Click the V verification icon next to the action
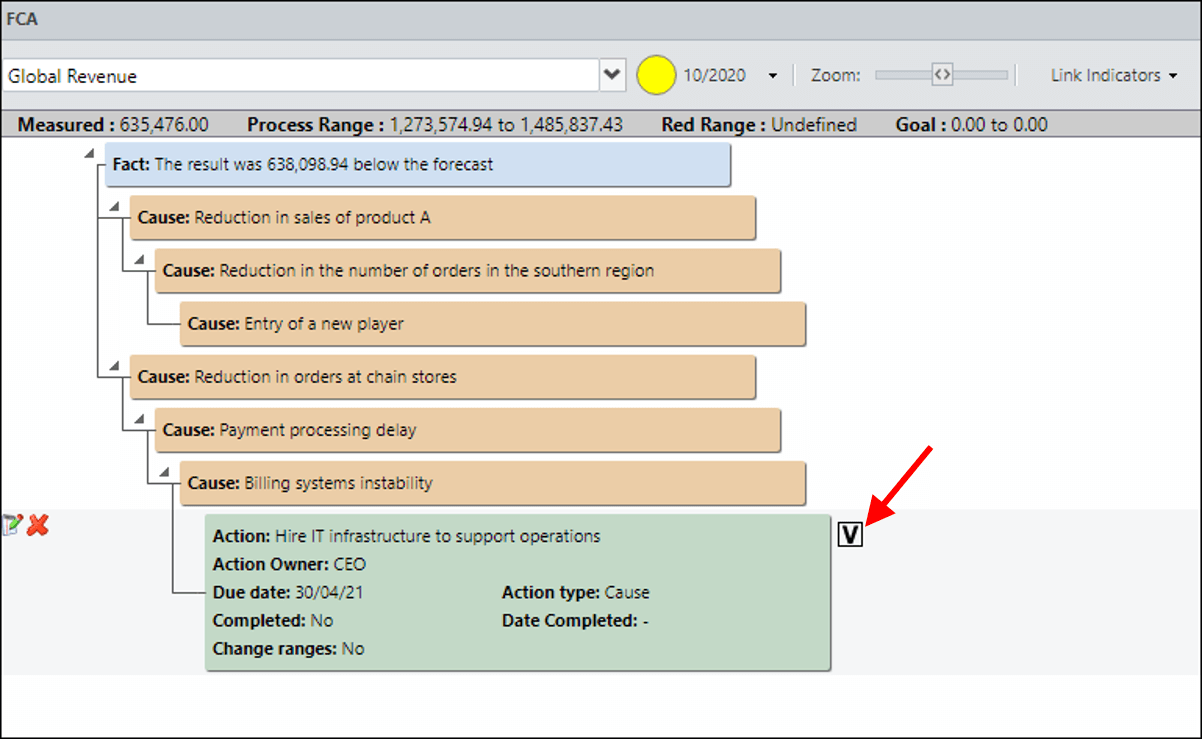The width and height of the screenshot is (1202, 739). coord(850,536)
